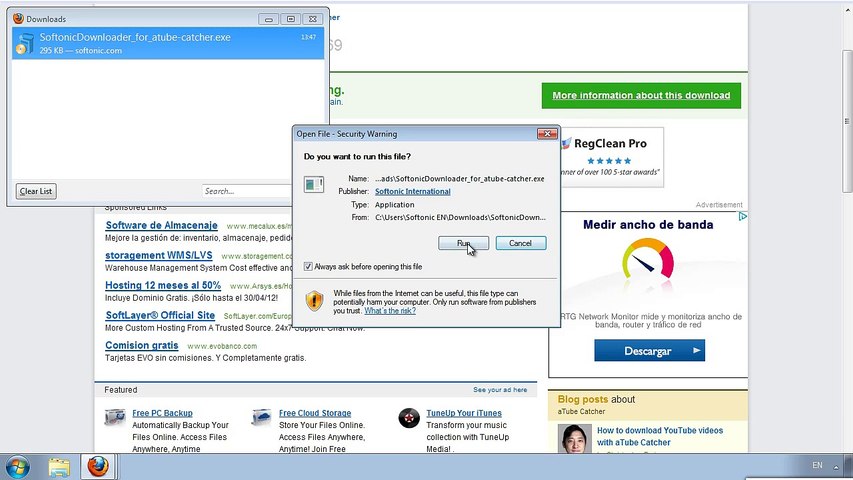
Task: Click the Free PC Backup icon
Action: [x=115, y=418]
